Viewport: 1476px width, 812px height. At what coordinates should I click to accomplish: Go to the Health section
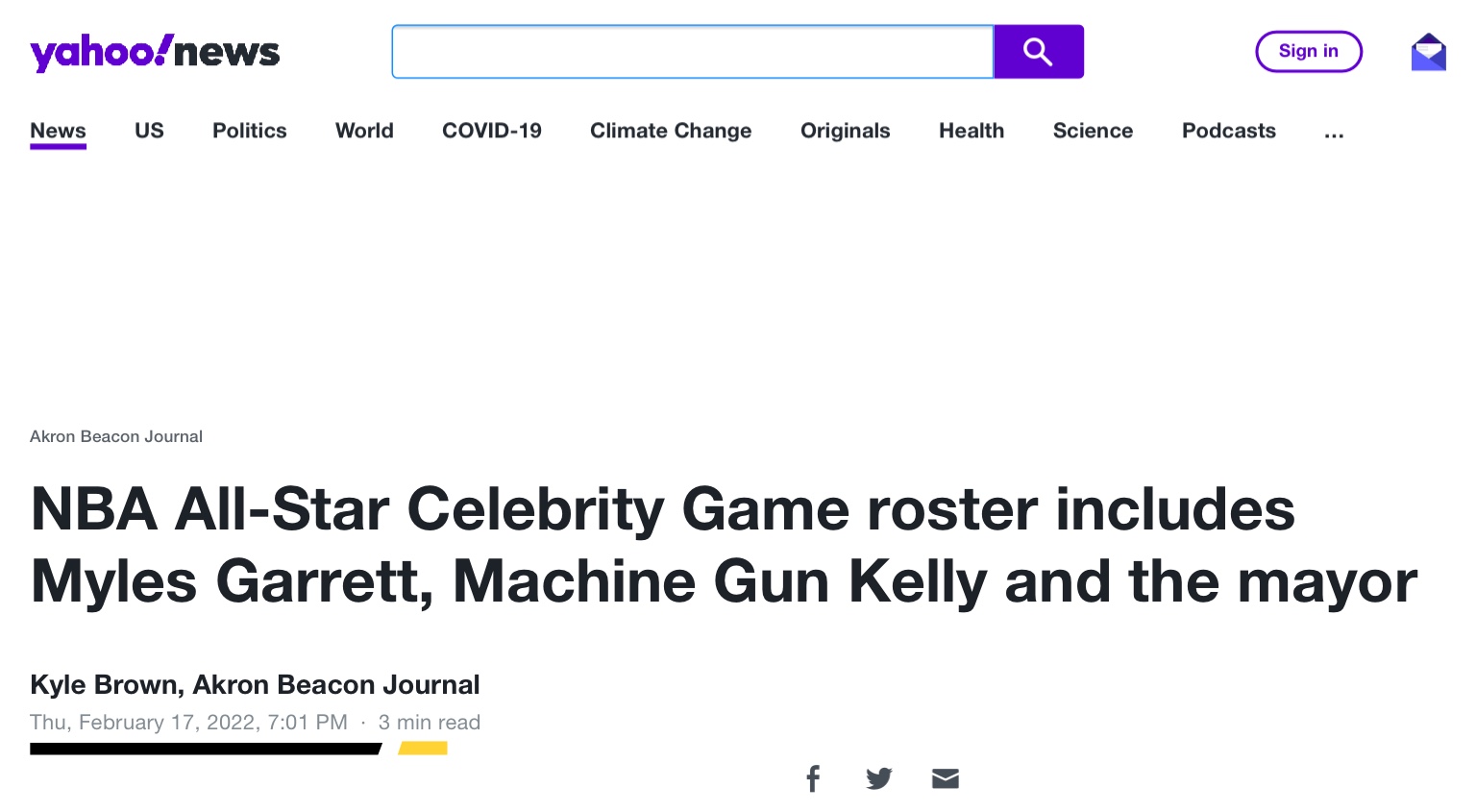972,131
